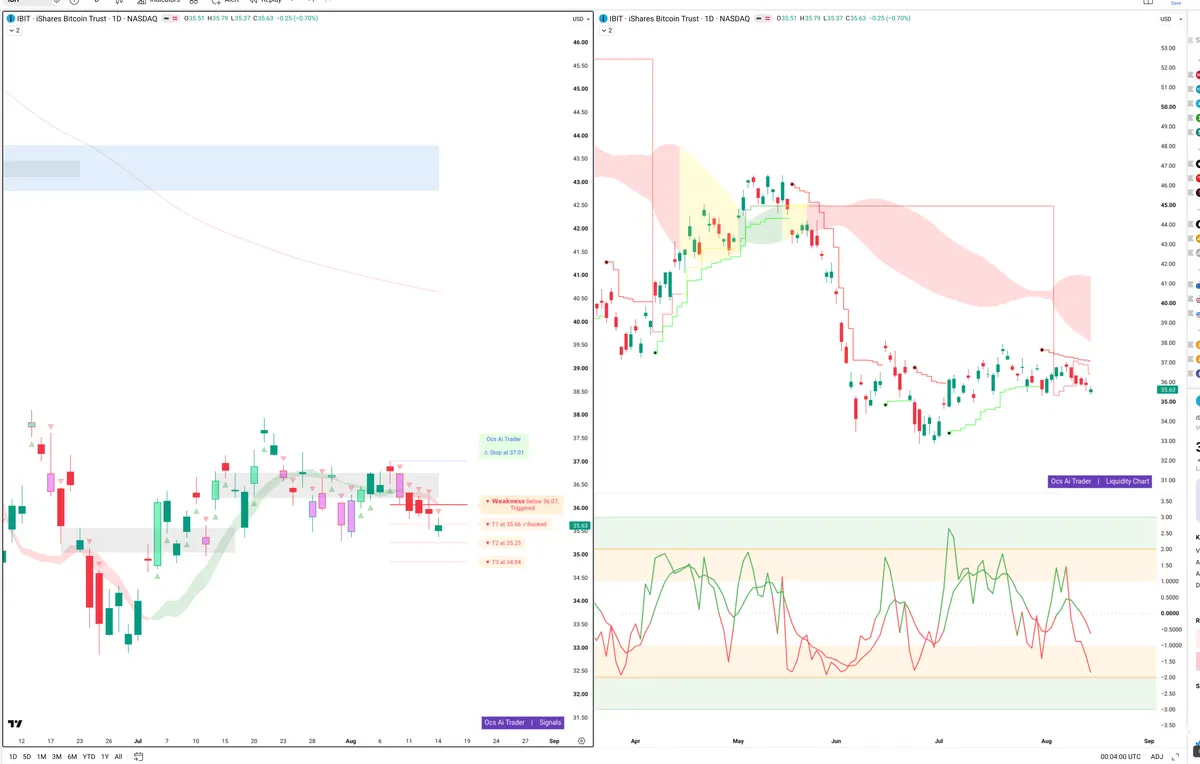Viewport: 1200px width, 764px height.
Task: Expand the collapsed indicators legend '2' on the left chart
Action: pyautogui.click(x=14, y=31)
